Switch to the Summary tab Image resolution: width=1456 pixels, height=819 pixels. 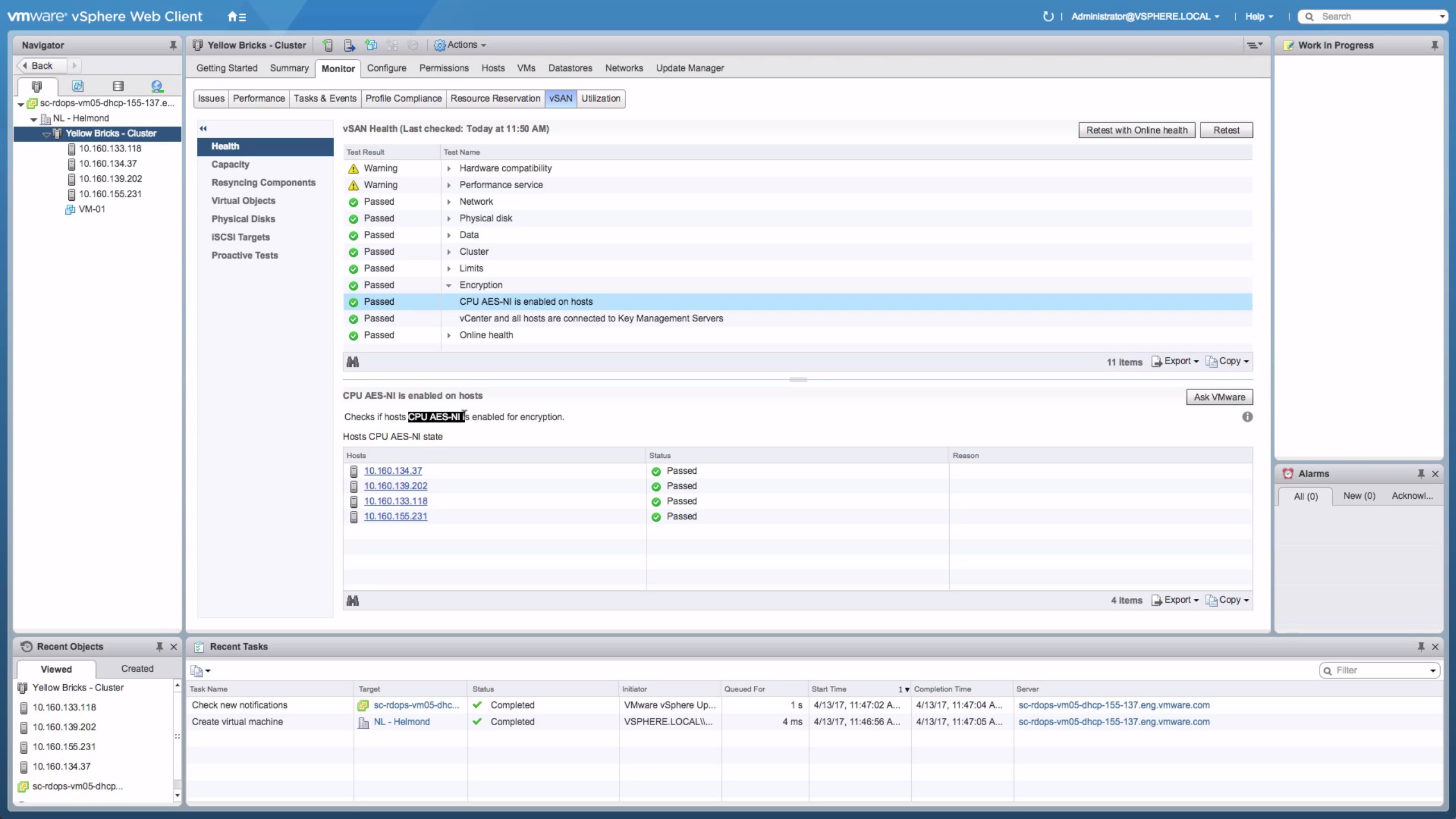click(x=289, y=68)
